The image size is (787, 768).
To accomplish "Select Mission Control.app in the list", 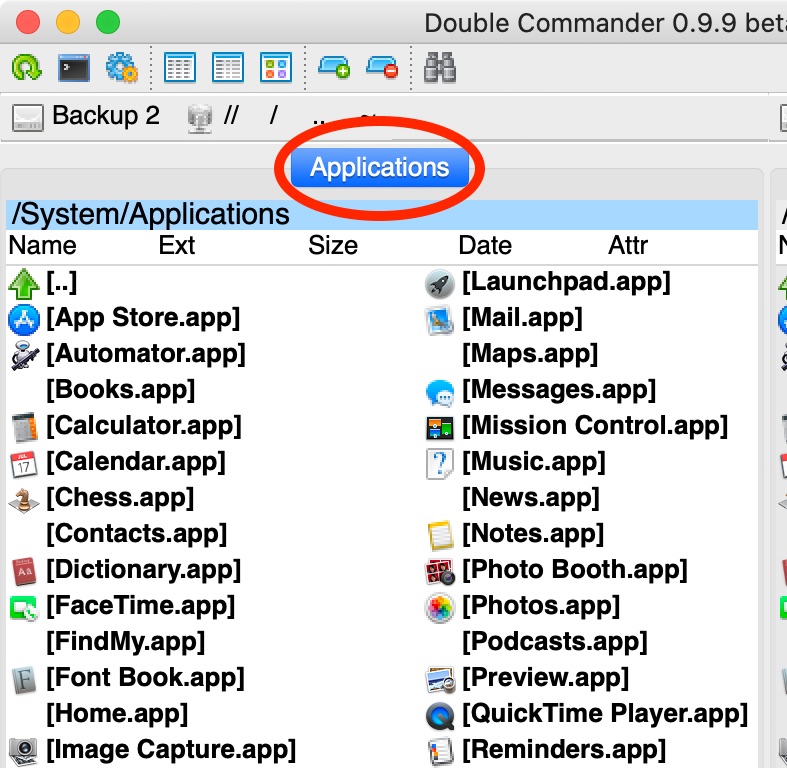I will 594,427.
